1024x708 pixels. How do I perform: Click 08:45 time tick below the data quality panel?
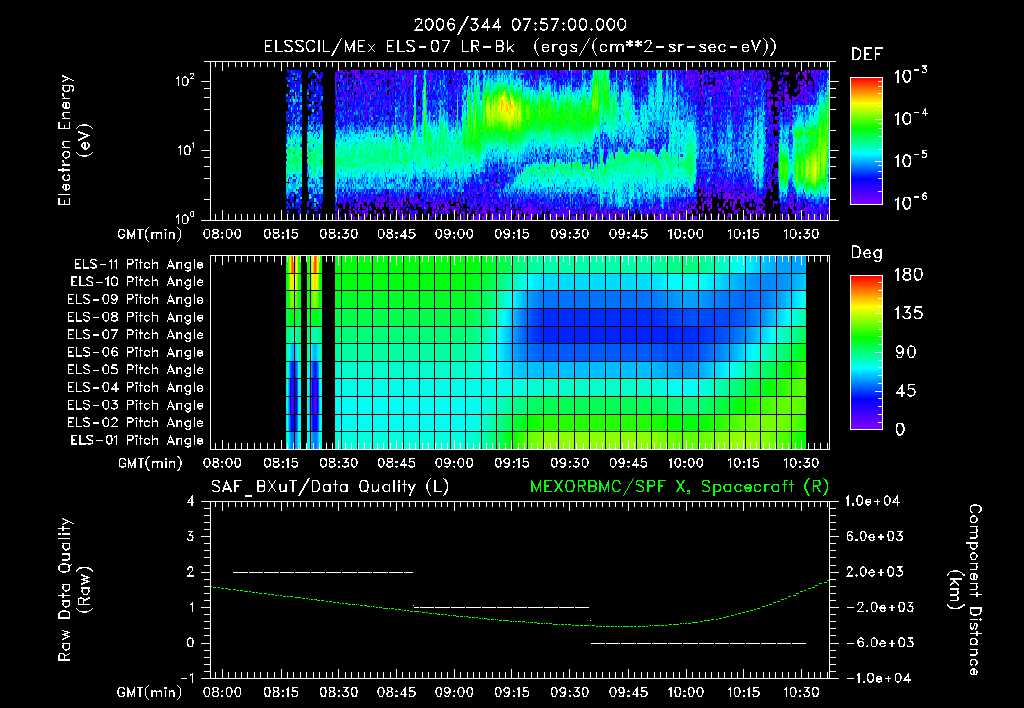click(x=396, y=692)
